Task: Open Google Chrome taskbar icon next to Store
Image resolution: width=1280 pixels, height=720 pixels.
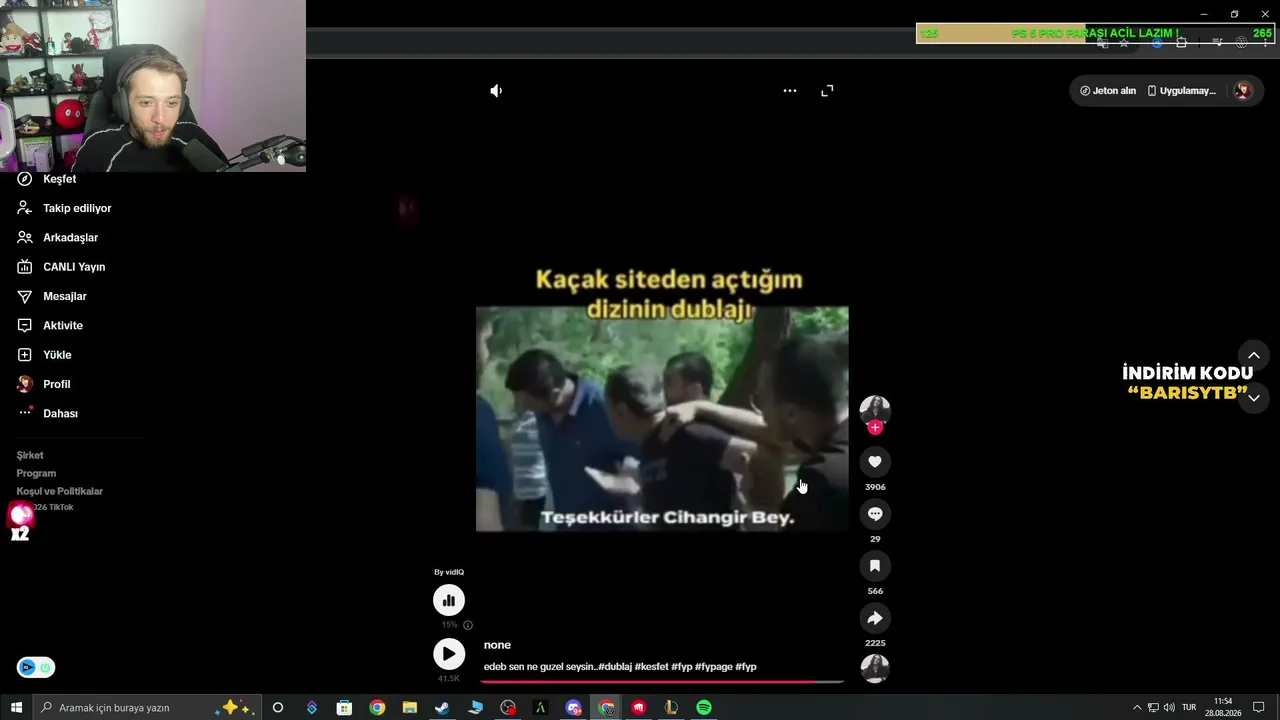Action: (377, 708)
